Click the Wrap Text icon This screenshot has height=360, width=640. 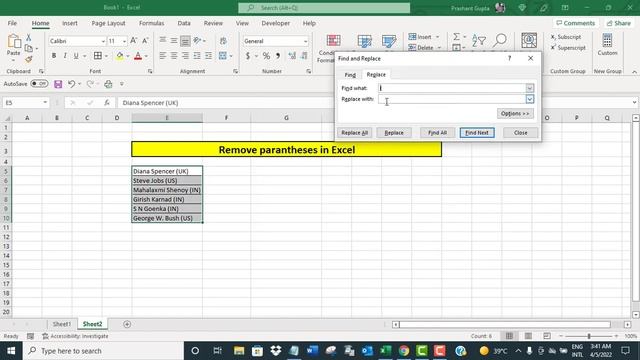223,41
